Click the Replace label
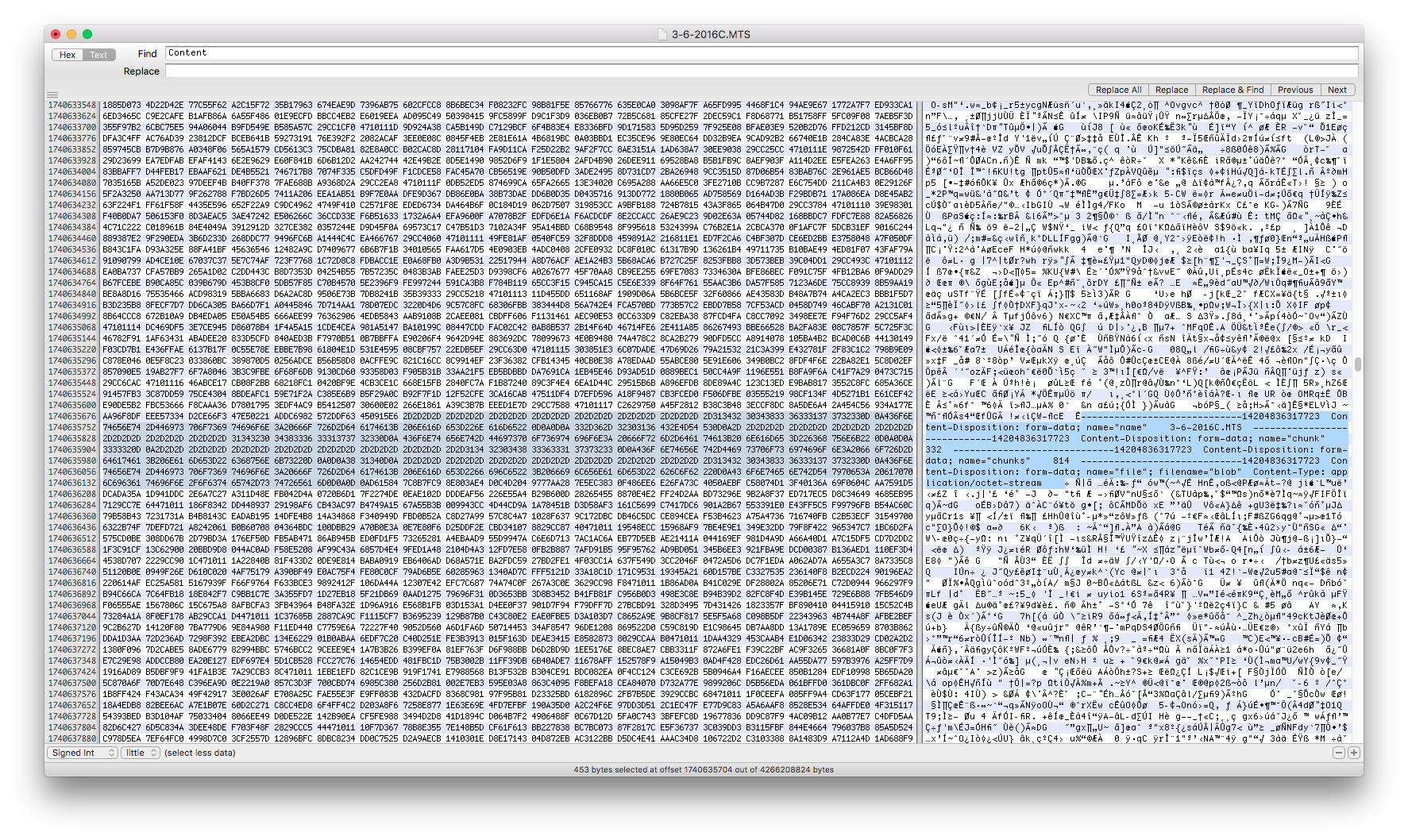This screenshot has height=840, width=1408. (141, 71)
